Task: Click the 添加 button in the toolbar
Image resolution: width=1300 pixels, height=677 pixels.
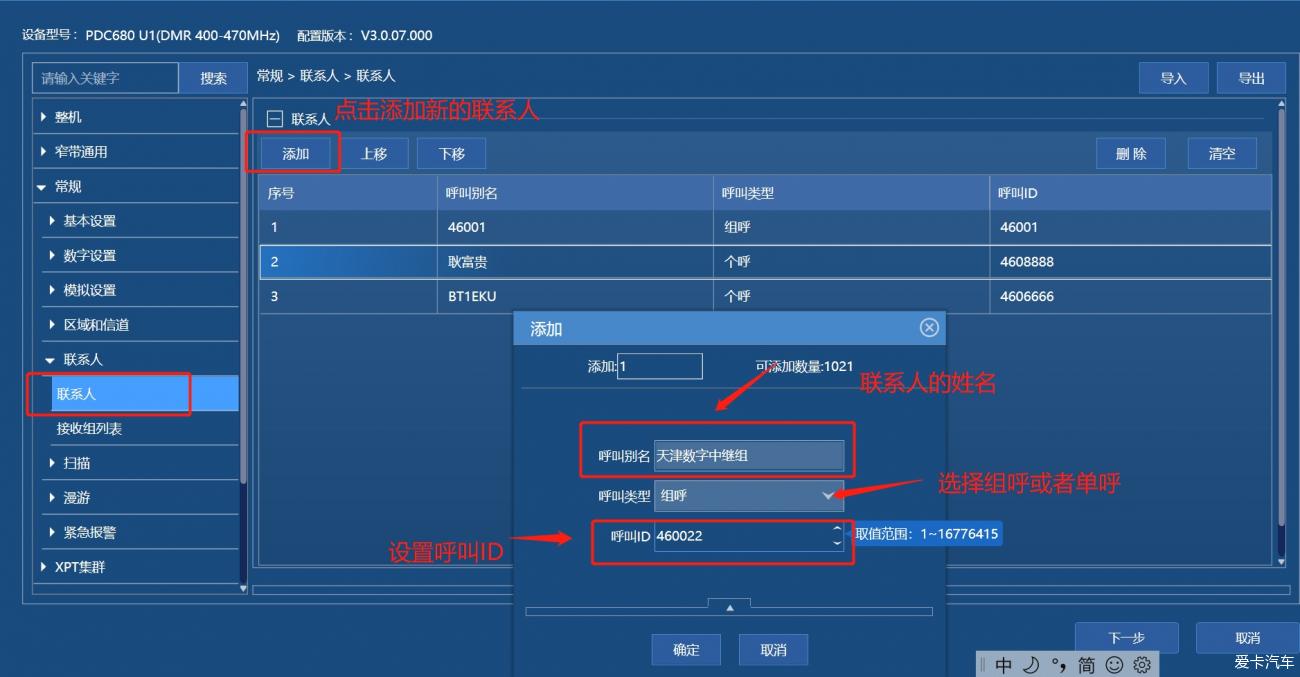Action: (x=295, y=154)
